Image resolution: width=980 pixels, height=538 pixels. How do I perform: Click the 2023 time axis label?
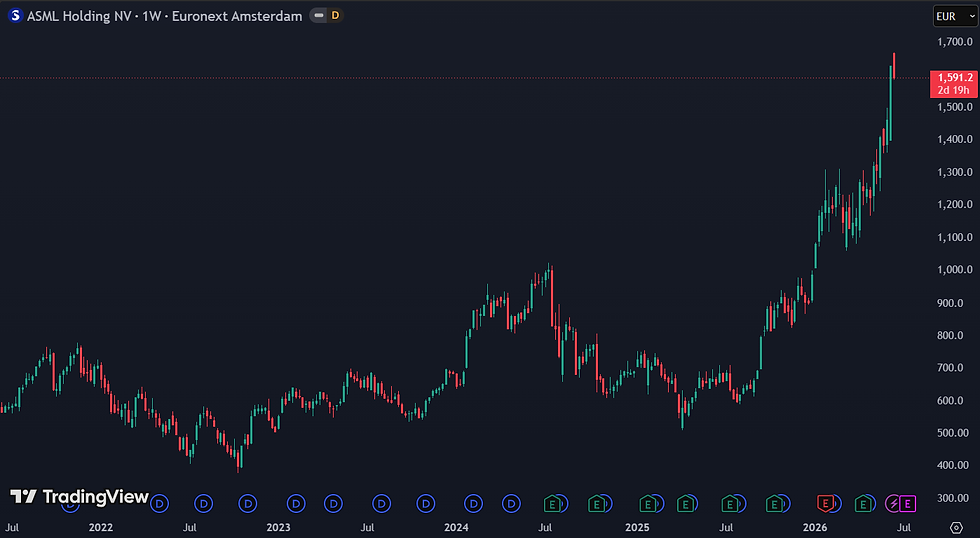pyautogui.click(x=278, y=527)
